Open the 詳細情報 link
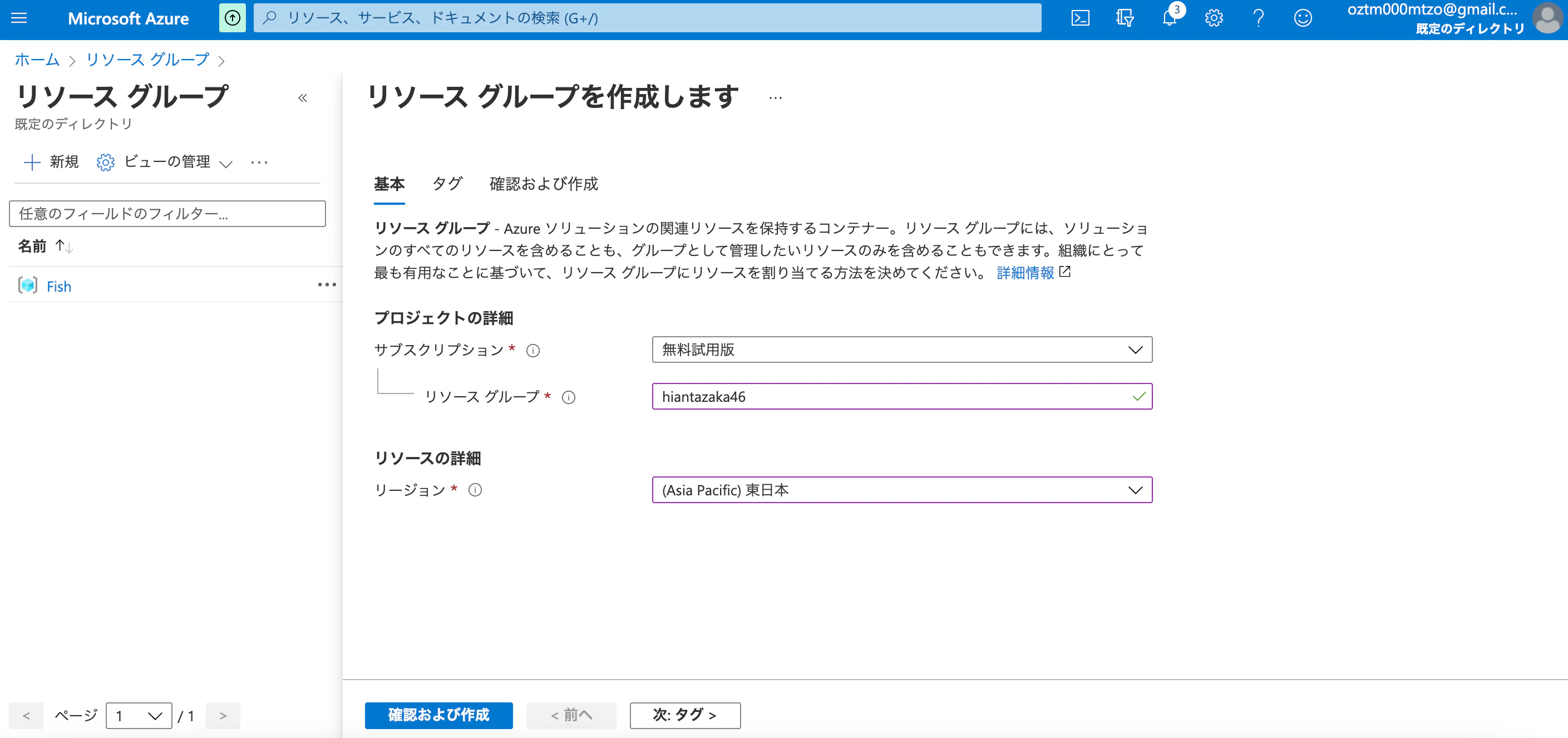 (1025, 273)
